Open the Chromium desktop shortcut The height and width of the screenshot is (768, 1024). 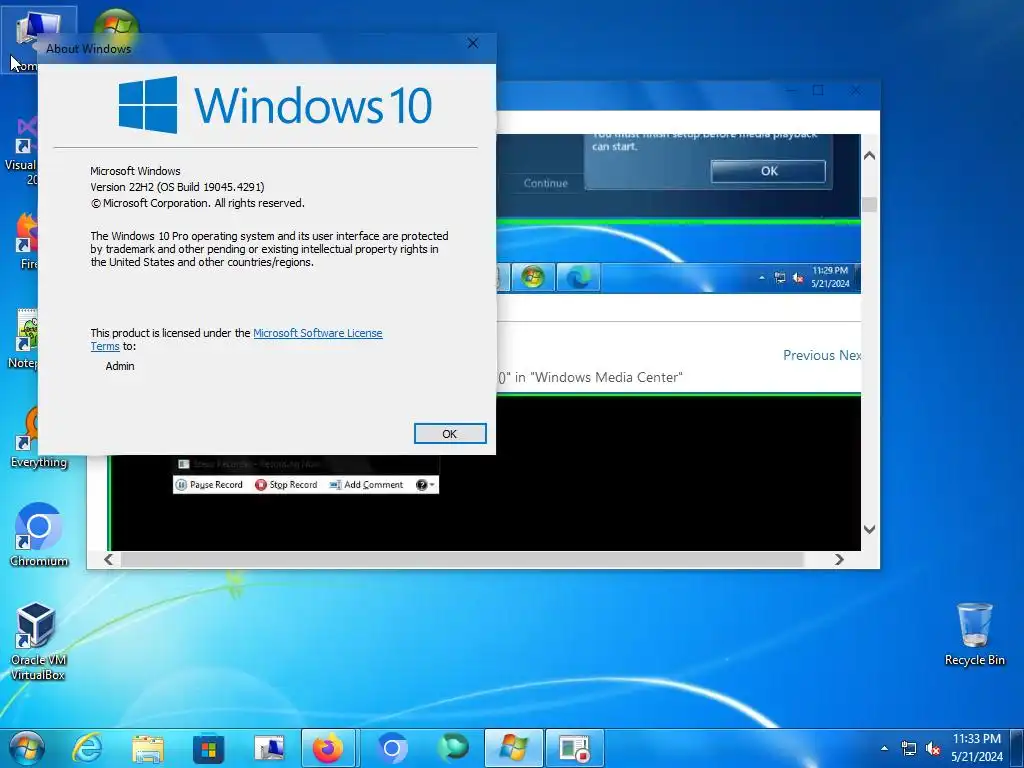pos(39,534)
